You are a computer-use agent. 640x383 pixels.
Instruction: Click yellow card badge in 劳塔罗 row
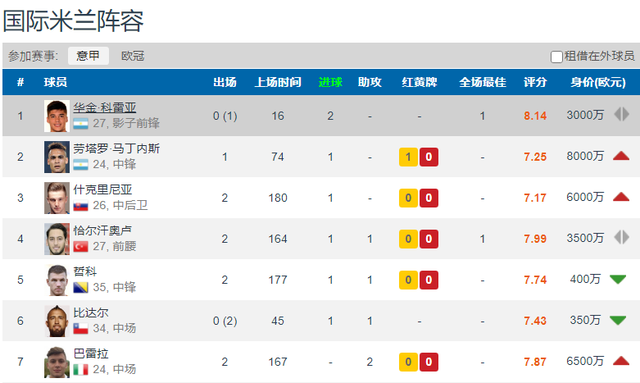tap(408, 157)
